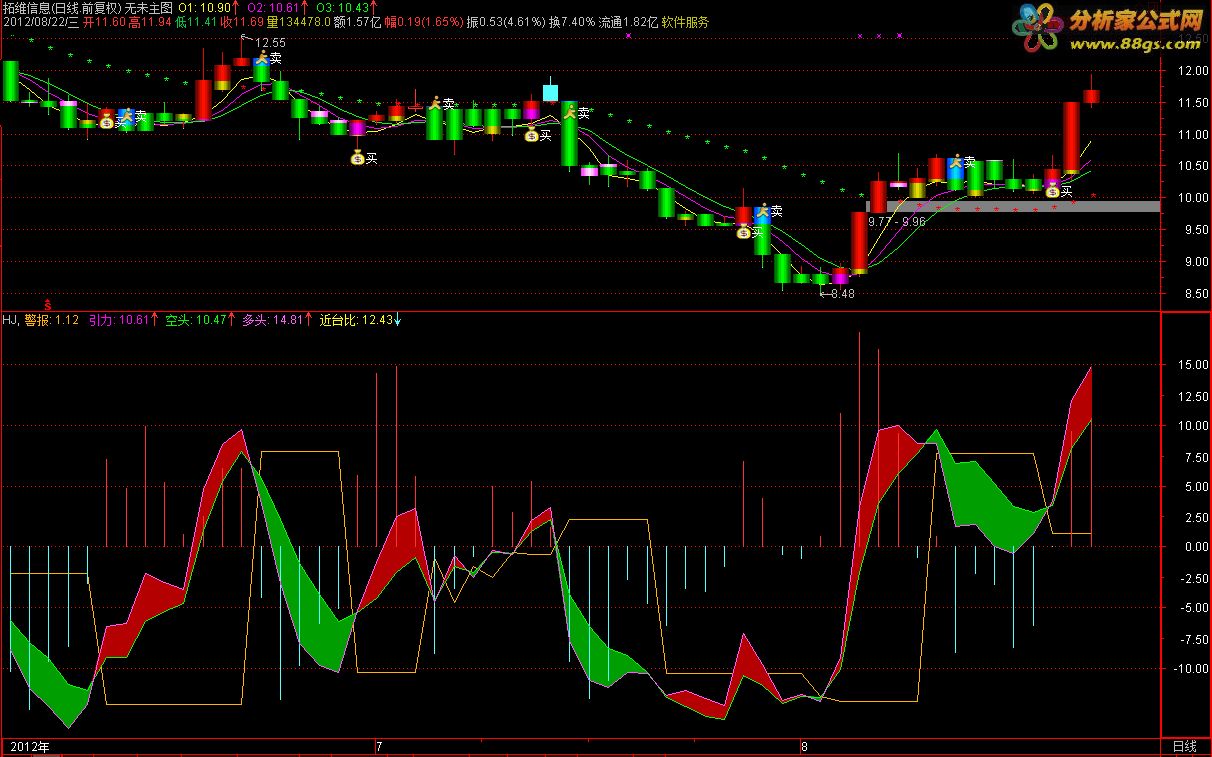Viewport: 1212px width, 757px height.
Task: Click the volume figure 量134478.0
Action: click(x=299, y=21)
